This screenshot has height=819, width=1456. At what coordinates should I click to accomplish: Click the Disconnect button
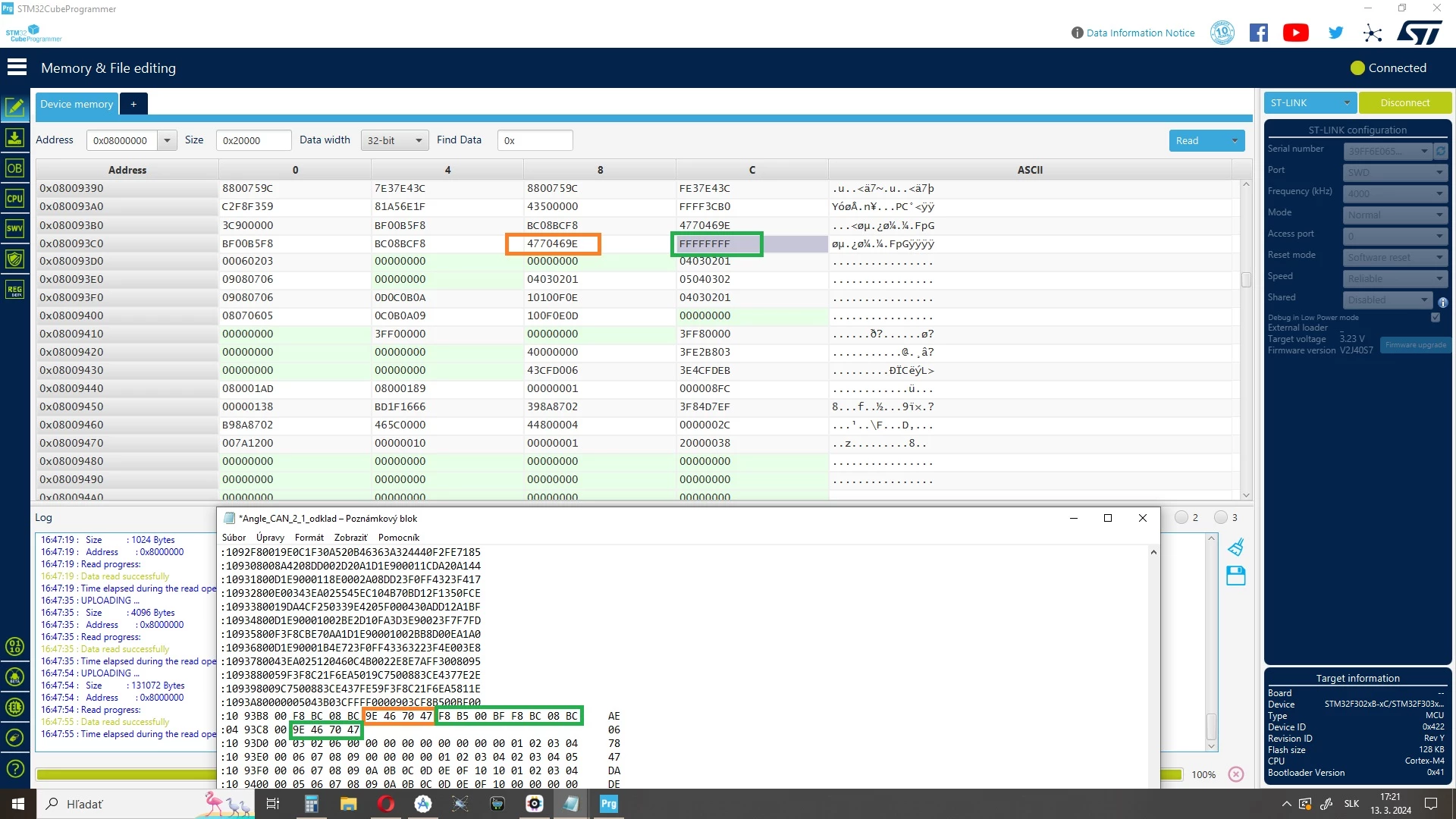(1405, 103)
